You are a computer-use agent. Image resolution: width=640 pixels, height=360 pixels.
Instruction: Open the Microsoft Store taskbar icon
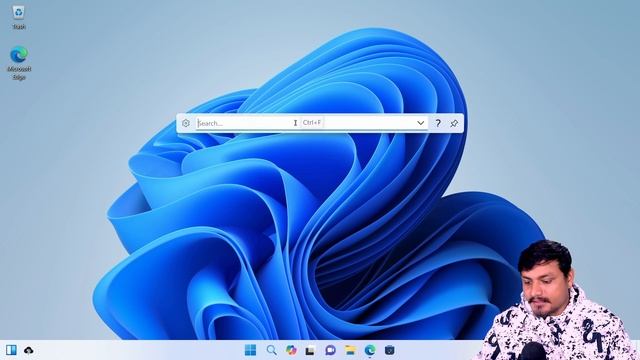pyautogui.click(x=389, y=350)
